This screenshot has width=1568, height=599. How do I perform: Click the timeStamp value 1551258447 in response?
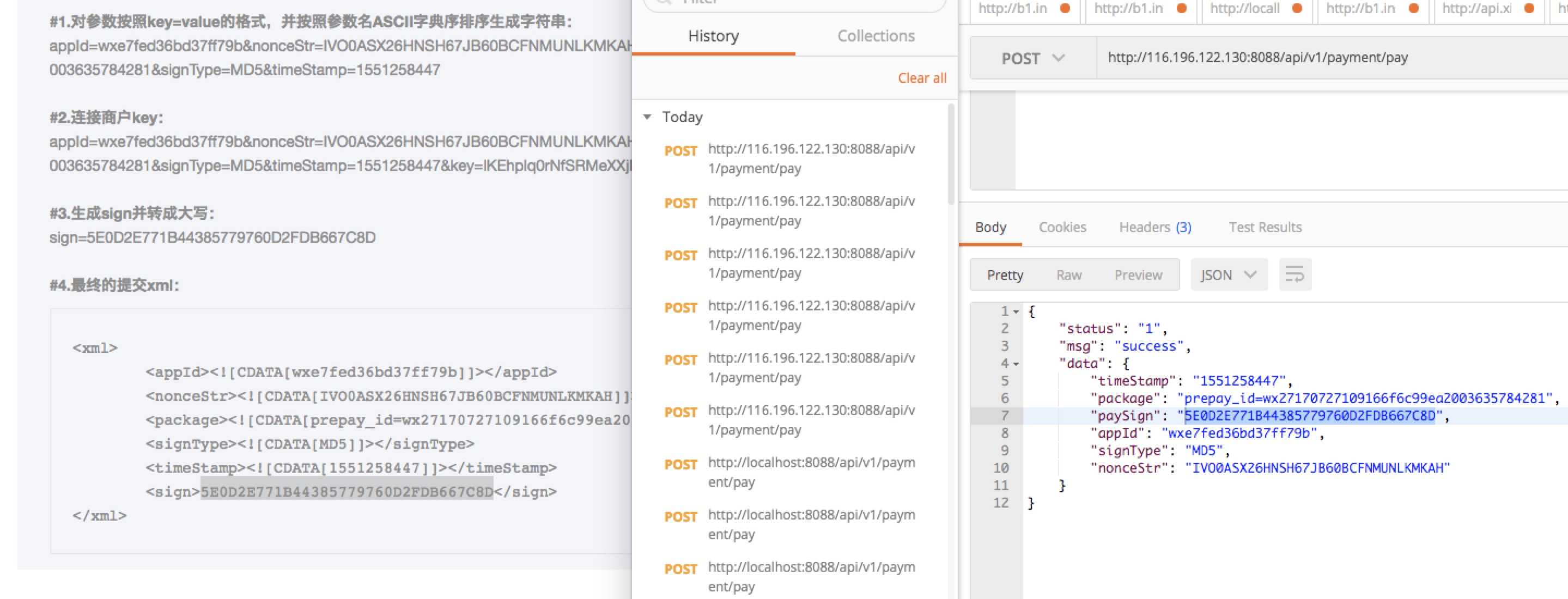(1239, 381)
